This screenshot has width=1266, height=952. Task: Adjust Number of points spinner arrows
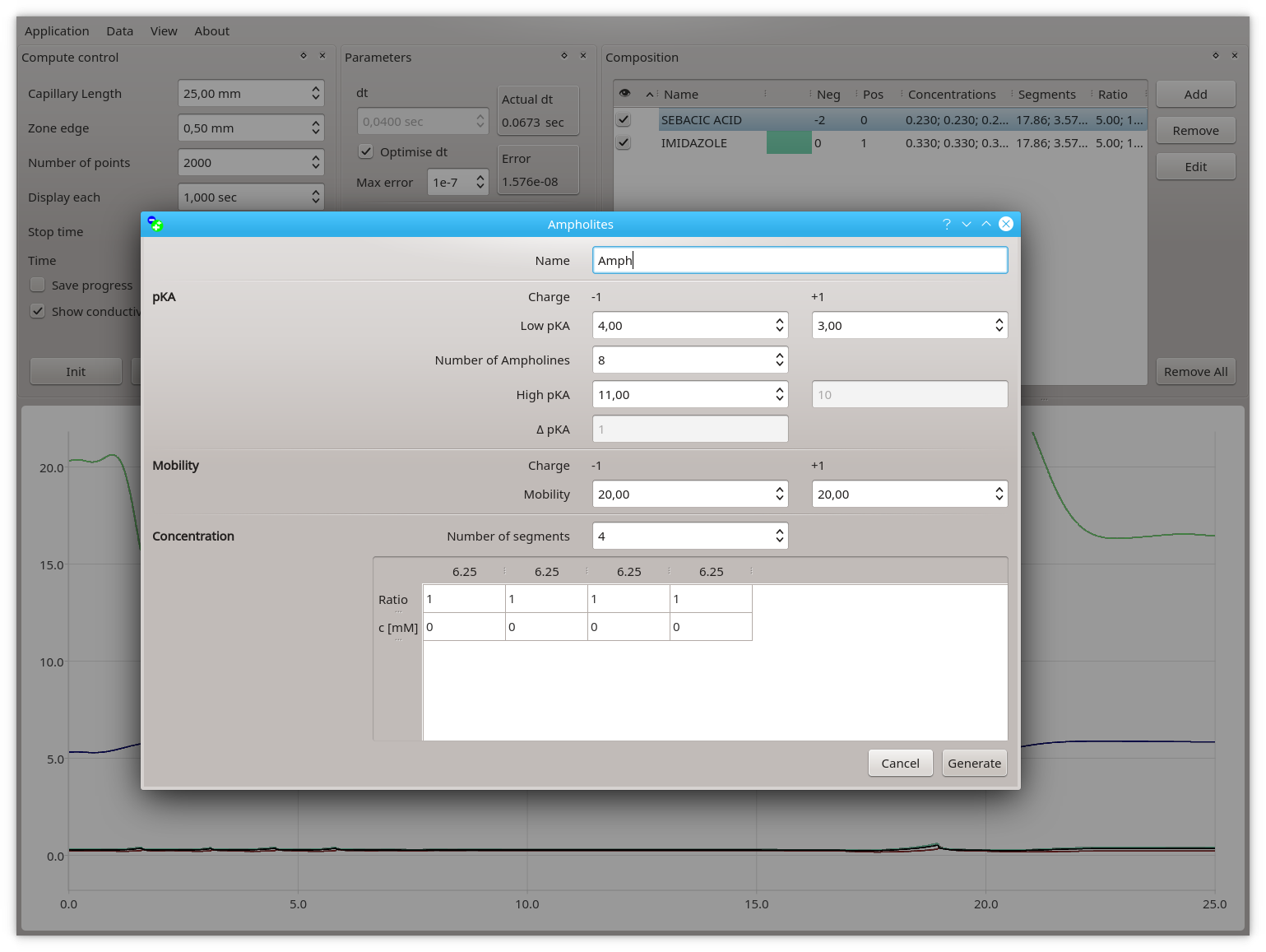316,162
